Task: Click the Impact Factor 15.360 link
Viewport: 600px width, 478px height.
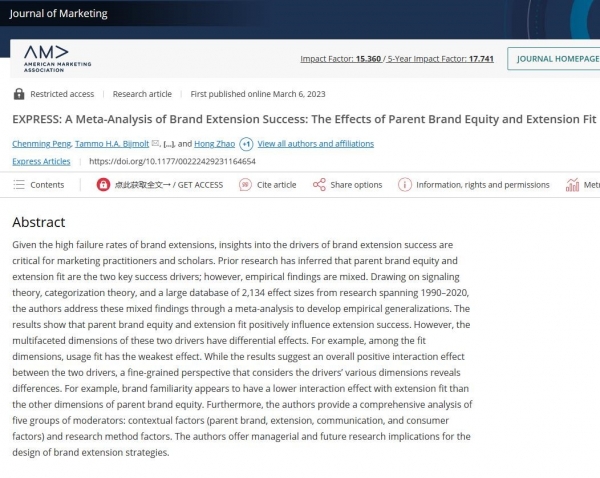Action: coord(341,59)
